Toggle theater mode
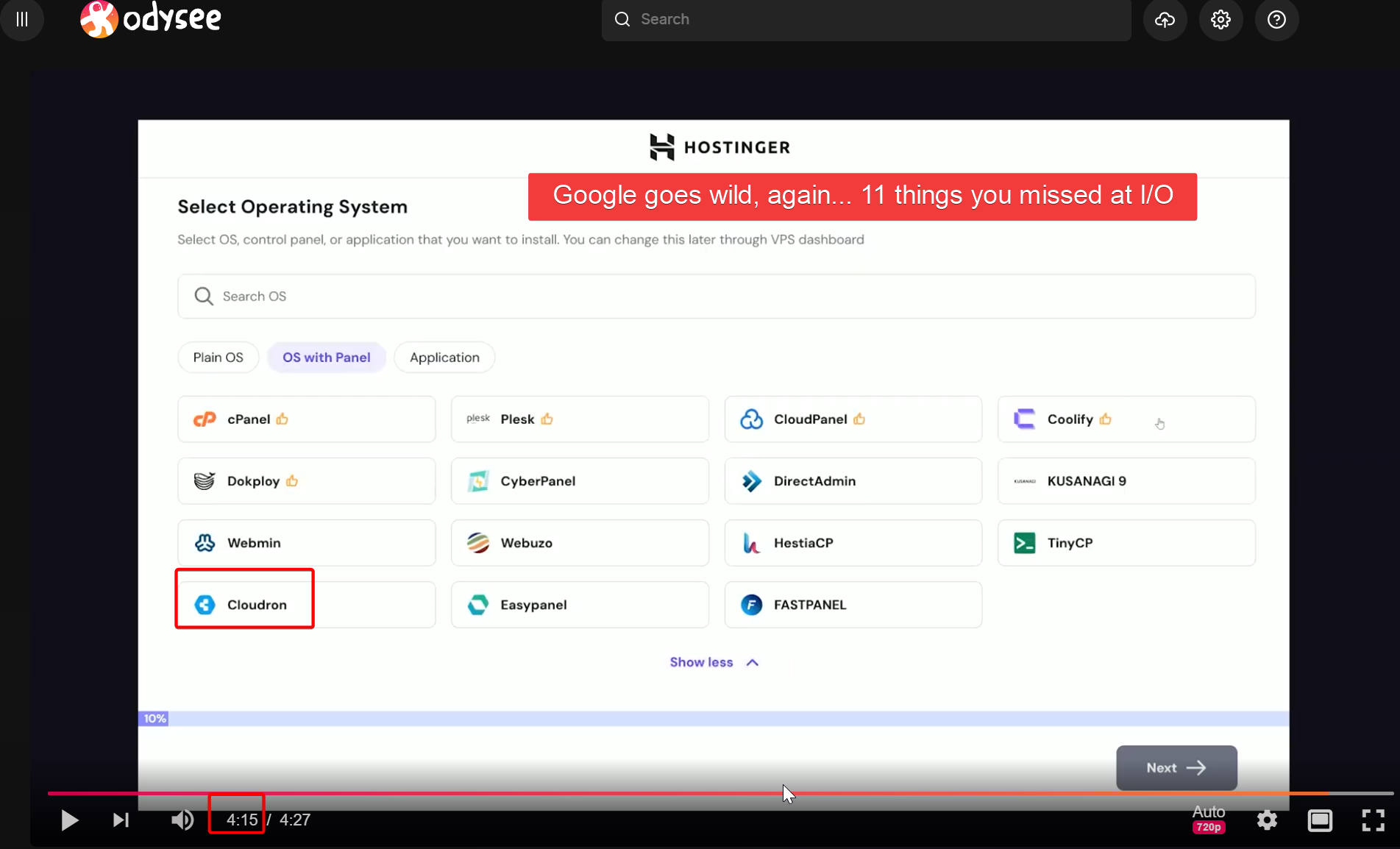This screenshot has height=849, width=1400. click(1320, 820)
